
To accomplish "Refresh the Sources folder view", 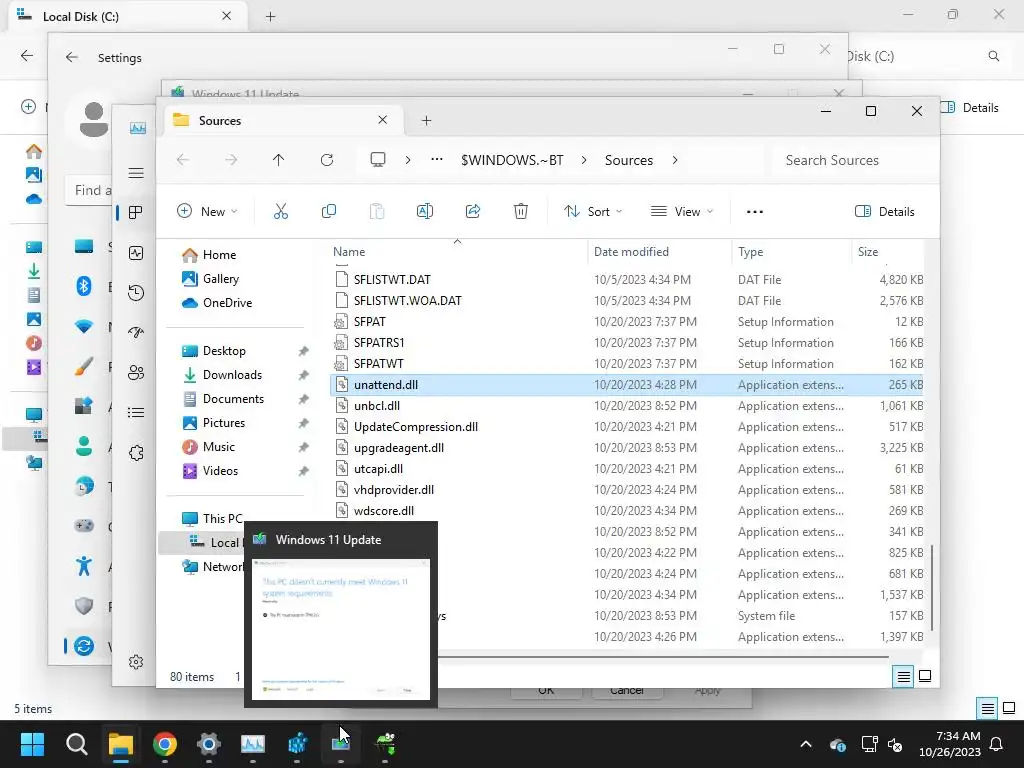I will click(327, 160).
